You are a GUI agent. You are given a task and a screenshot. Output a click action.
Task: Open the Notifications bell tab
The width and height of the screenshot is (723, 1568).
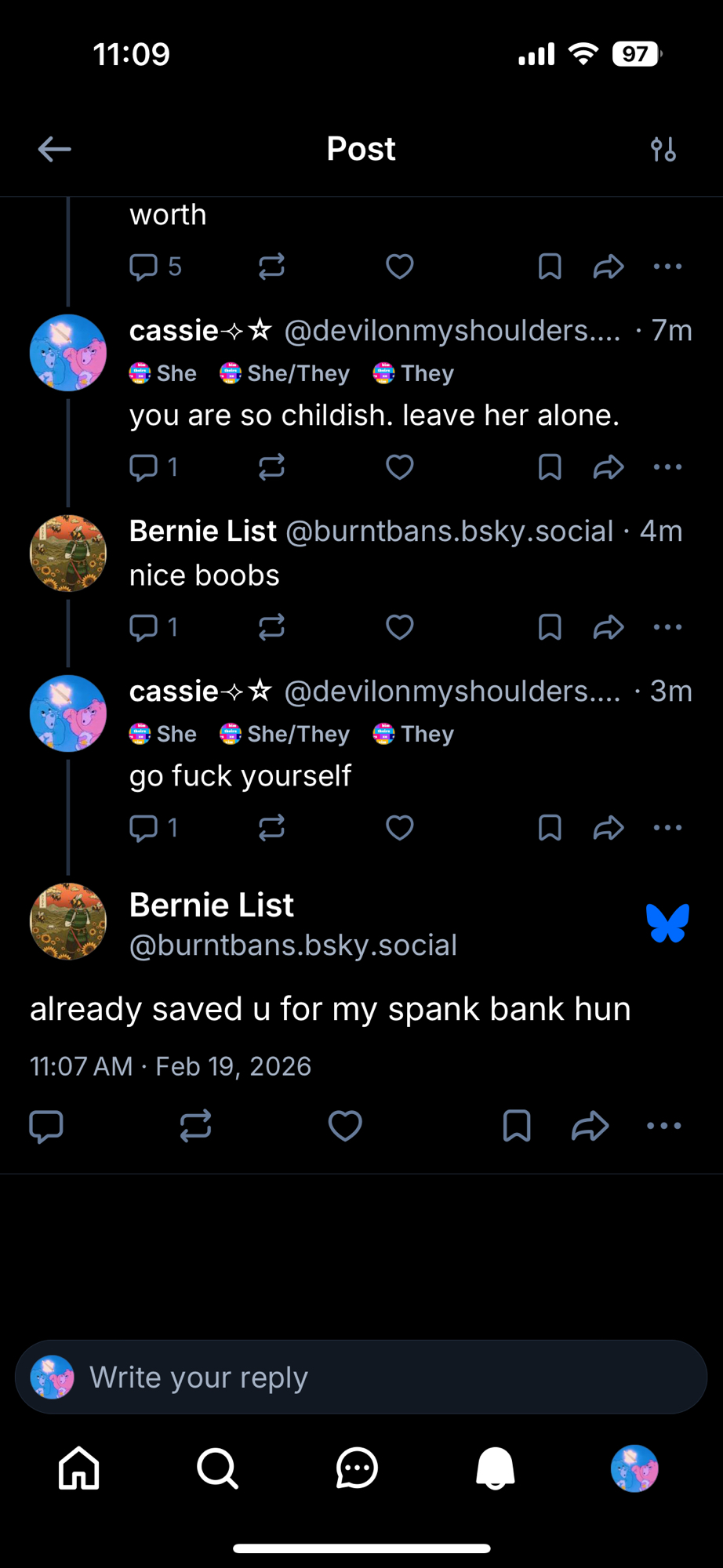(x=496, y=1468)
